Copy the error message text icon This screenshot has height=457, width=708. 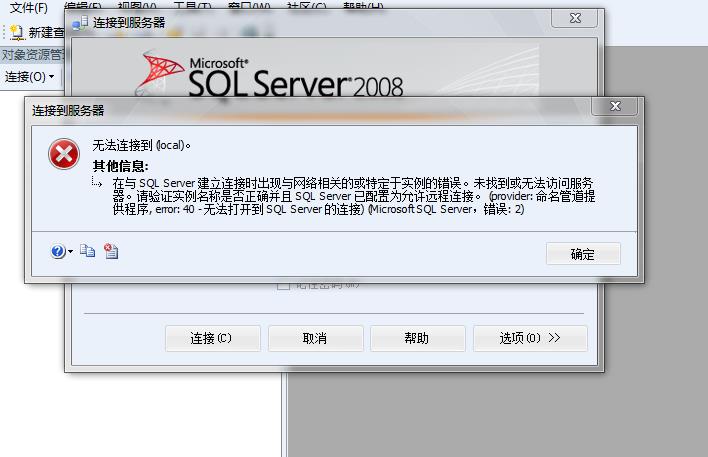[88, 251]
